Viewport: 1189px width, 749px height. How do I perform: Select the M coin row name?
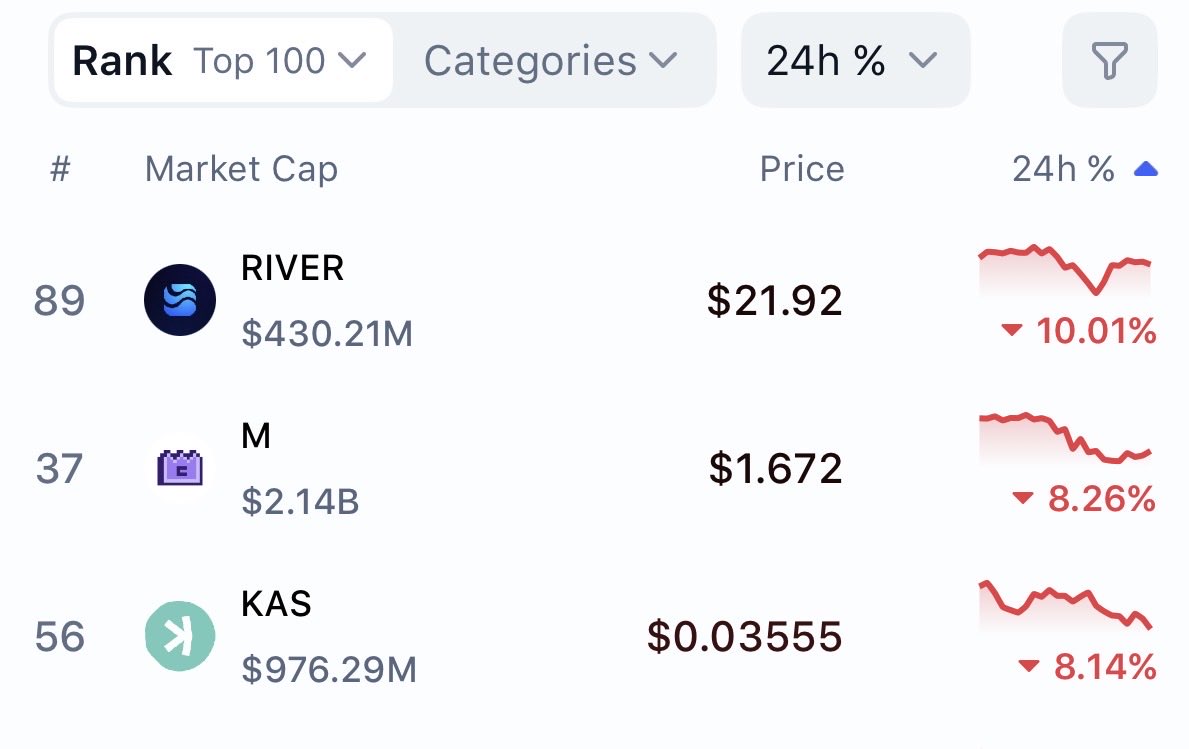click(256, 436)
